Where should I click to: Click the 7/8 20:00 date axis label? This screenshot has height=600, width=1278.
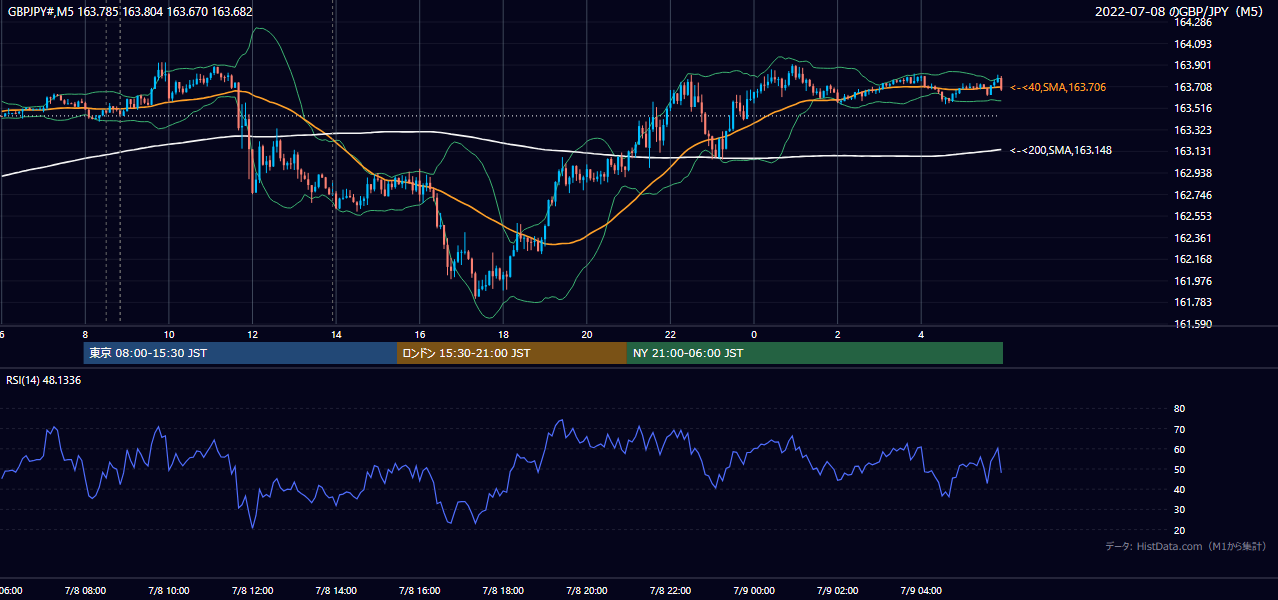[587, 591]
